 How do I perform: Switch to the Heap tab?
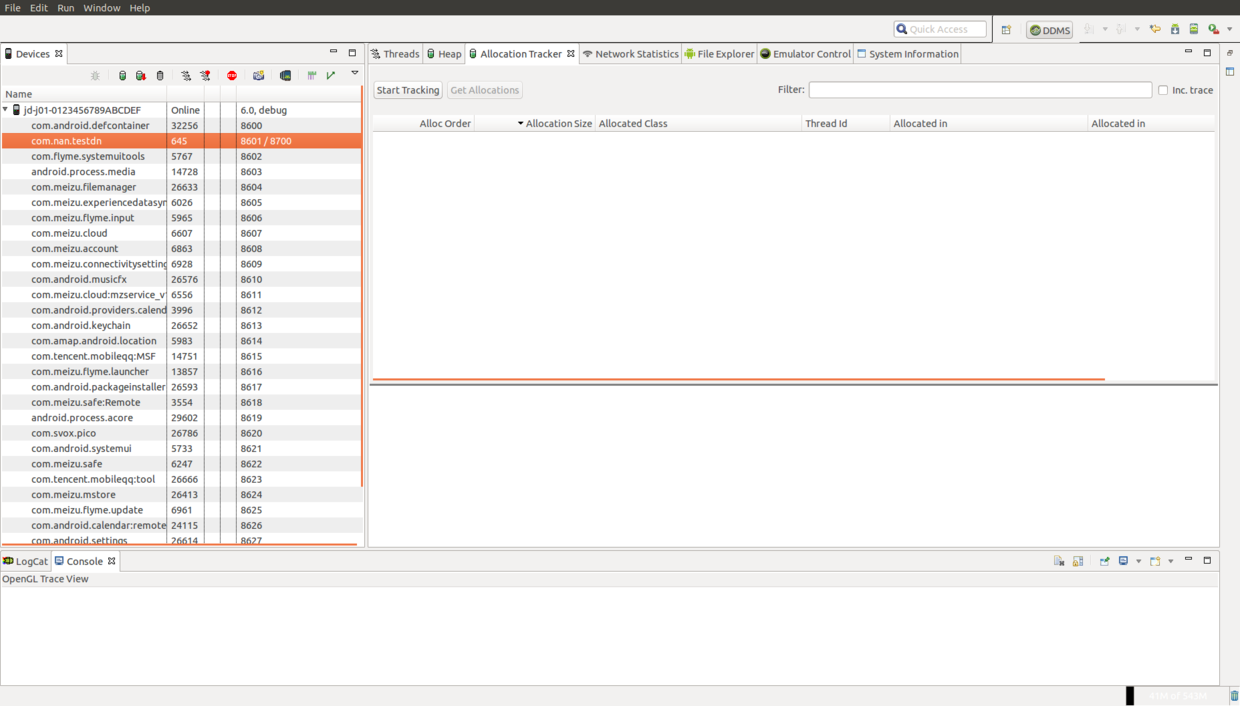click(444, 54)
